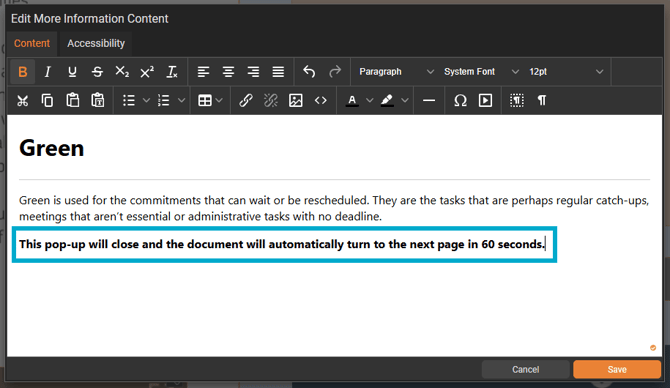Cut the selected text
Screen dimensions: 670x388
(23, 101)
